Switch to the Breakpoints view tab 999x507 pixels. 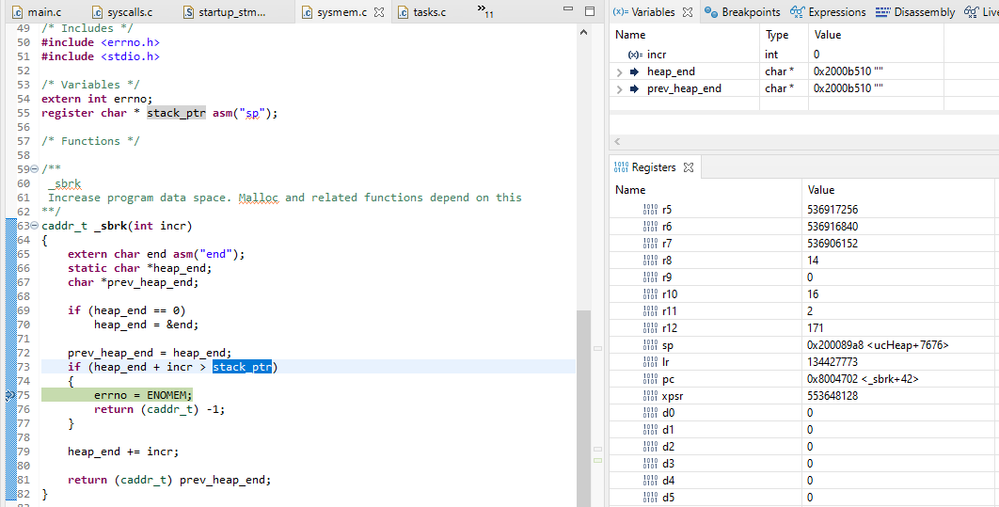click(742, 12)
